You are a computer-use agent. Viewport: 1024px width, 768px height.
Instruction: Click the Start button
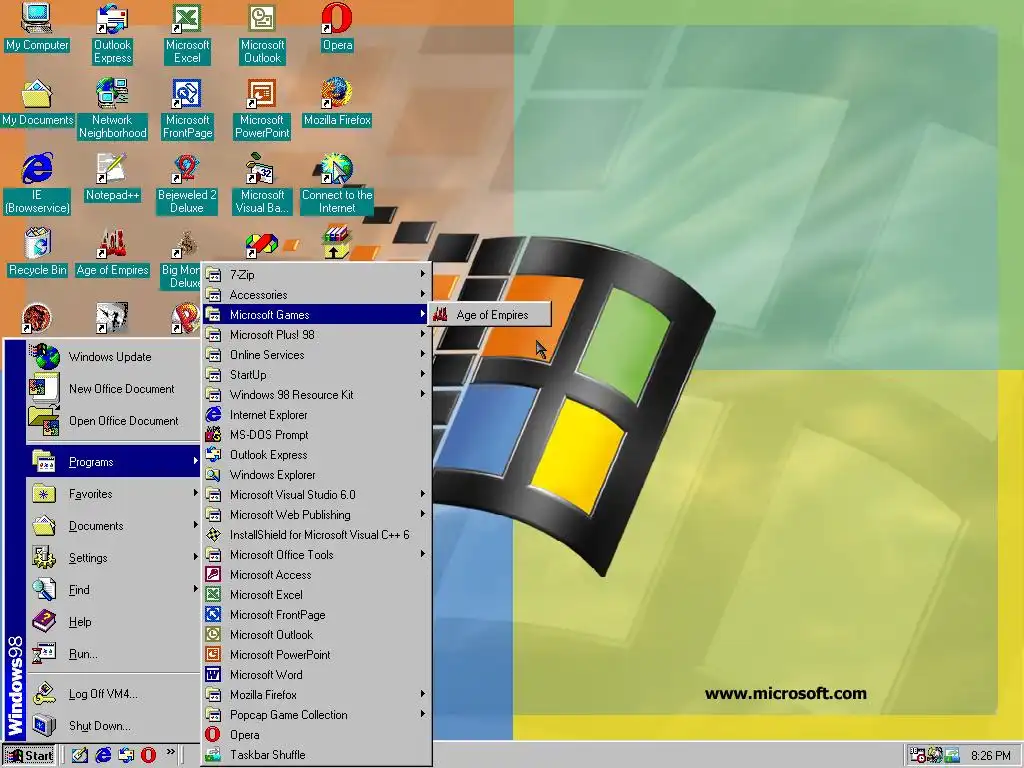pyautogui.click(x=29, y=756)
